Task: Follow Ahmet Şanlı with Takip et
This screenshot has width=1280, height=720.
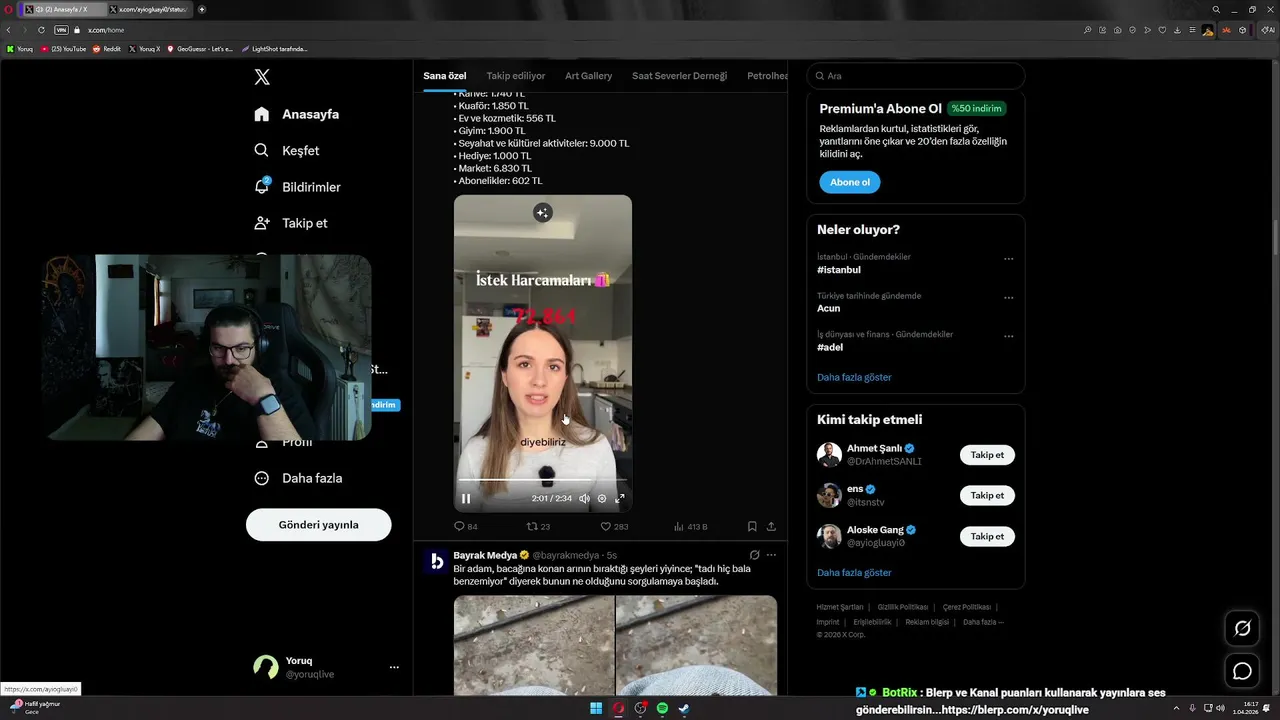Action: [987, 455]
